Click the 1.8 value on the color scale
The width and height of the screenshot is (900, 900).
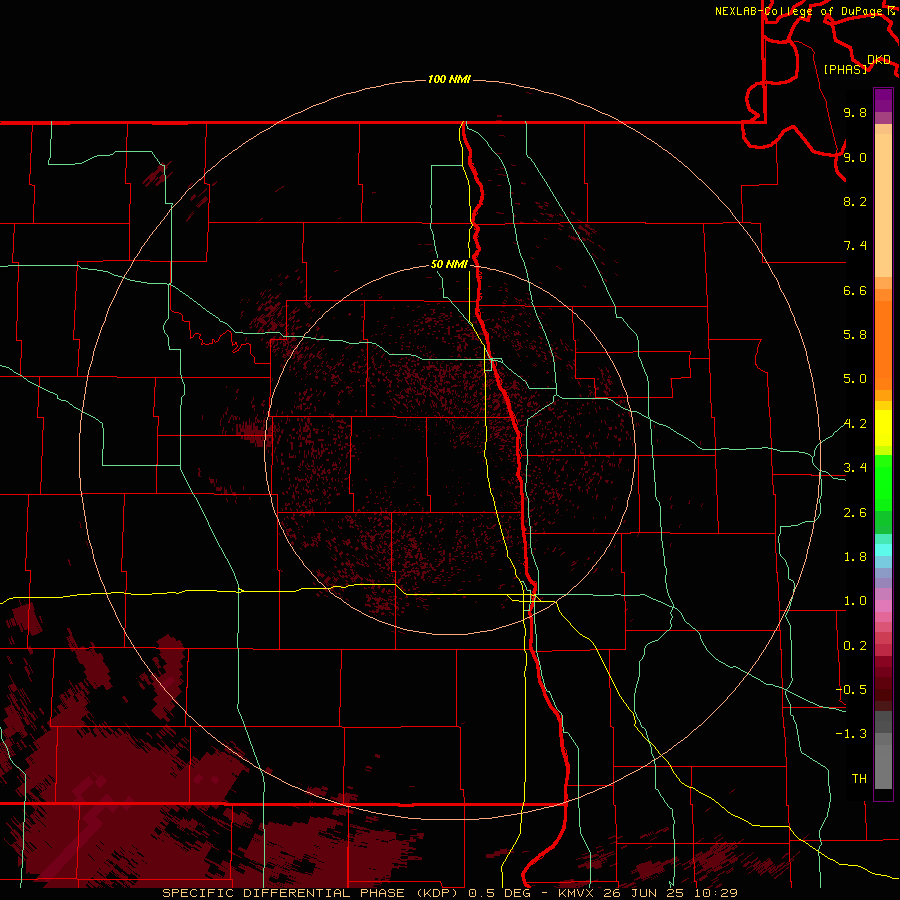855,557
